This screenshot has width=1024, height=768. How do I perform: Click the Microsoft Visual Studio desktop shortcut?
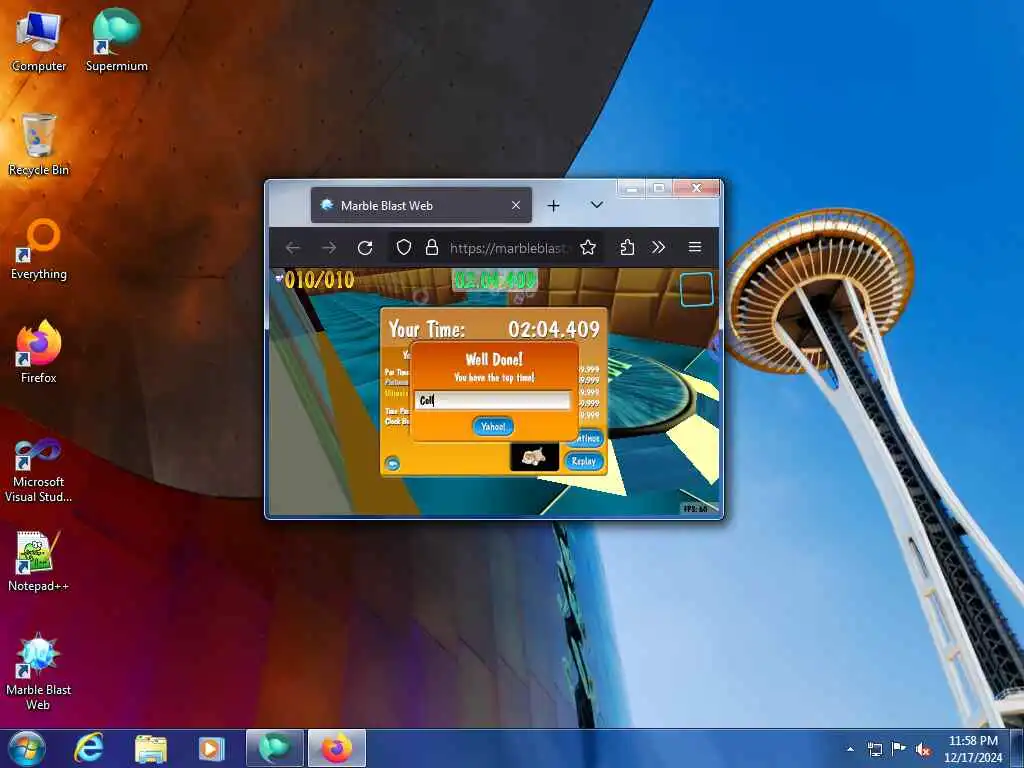tap(39, 470)
